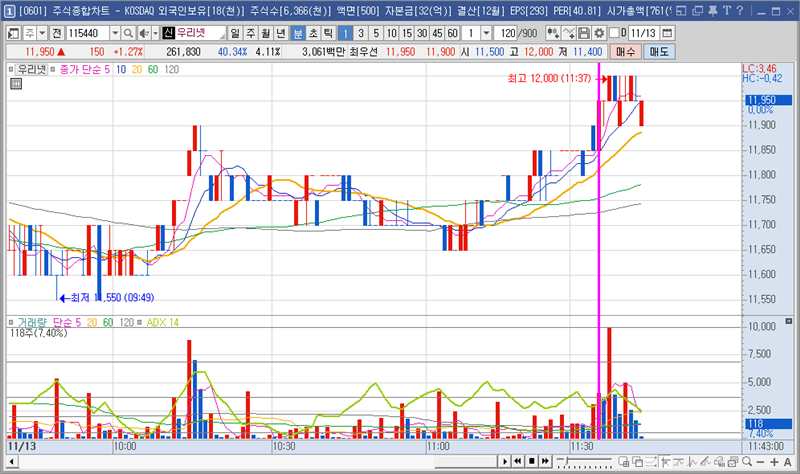Switch to the 일 (daily) chart period
800x474 pixels.
click(x=235, y=33)
